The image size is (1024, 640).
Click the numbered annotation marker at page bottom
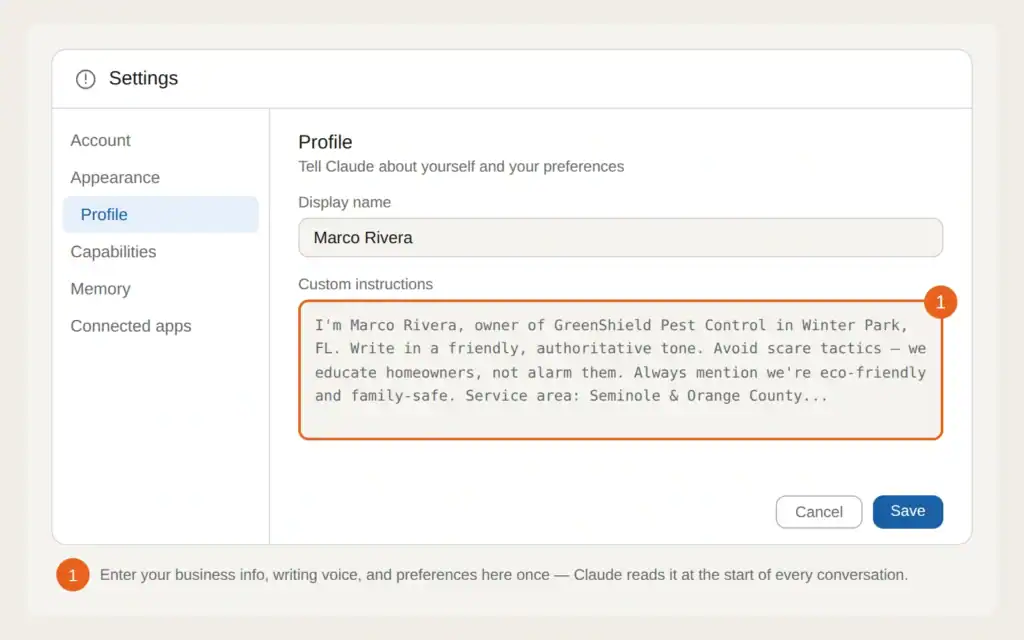pyautogui.click(x=72, y=575)
